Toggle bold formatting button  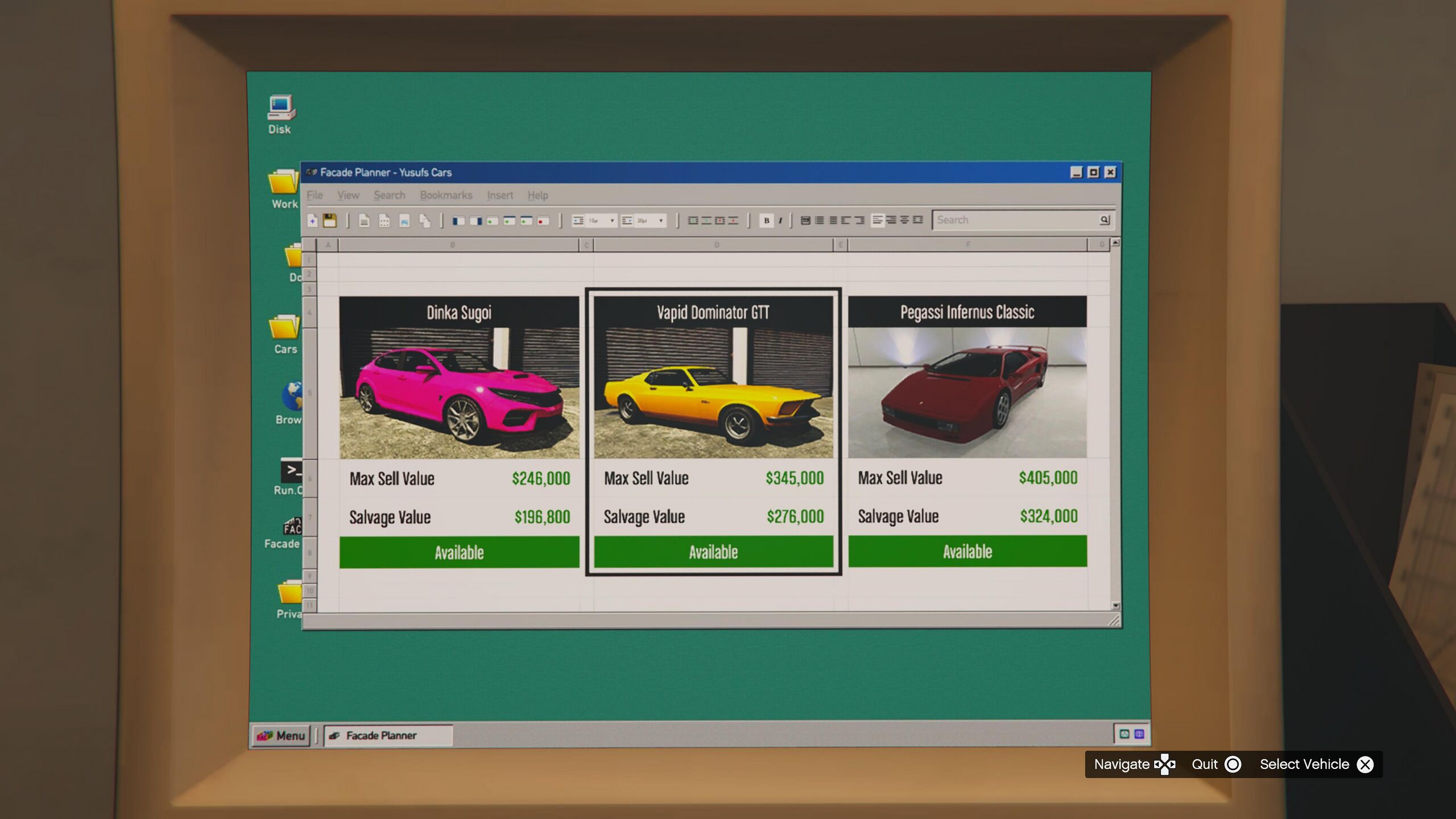pos(766,221)
